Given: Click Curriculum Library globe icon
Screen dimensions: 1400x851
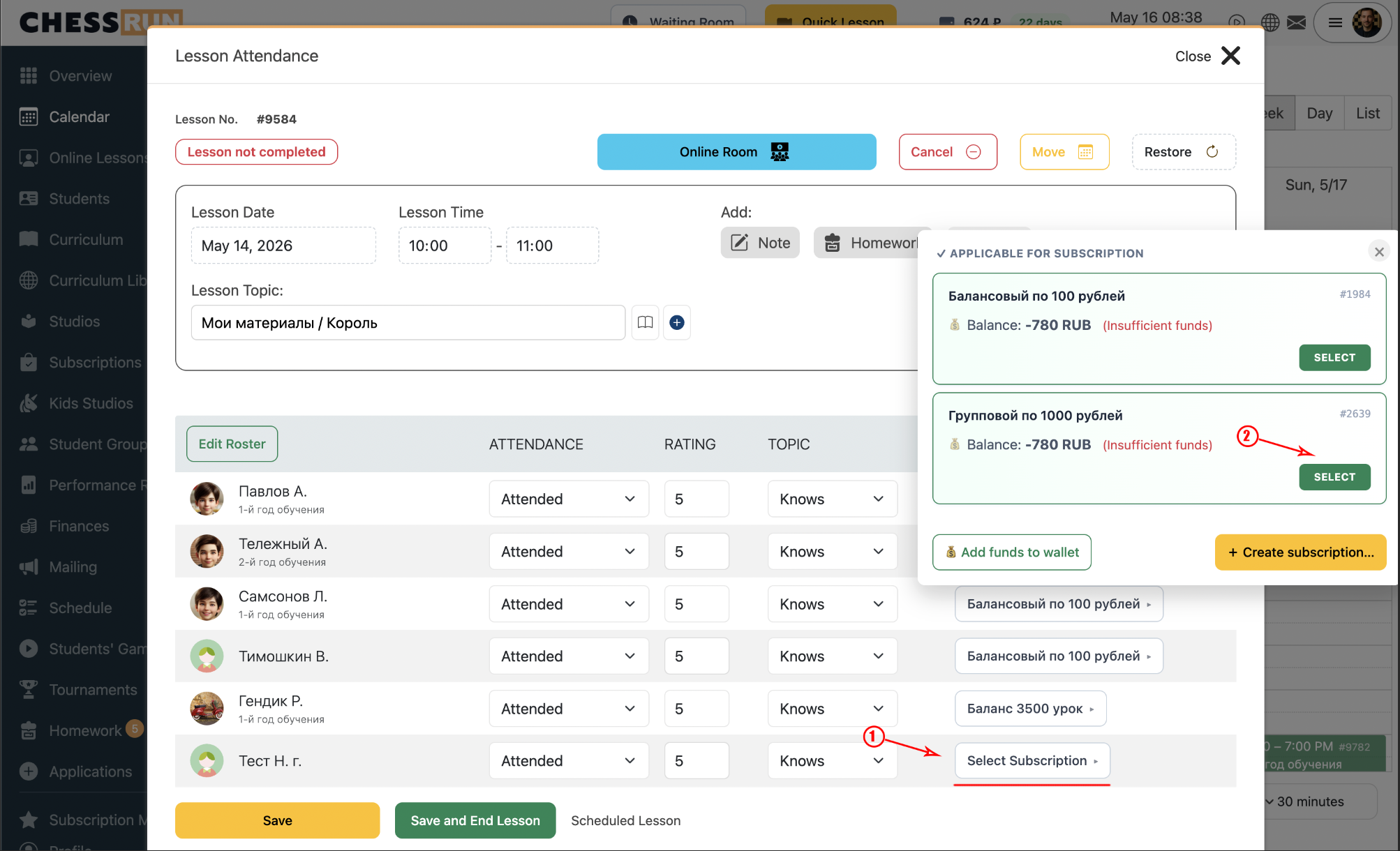Looking at the screenshot, I should pyautogui.click(x=29, y=281).
